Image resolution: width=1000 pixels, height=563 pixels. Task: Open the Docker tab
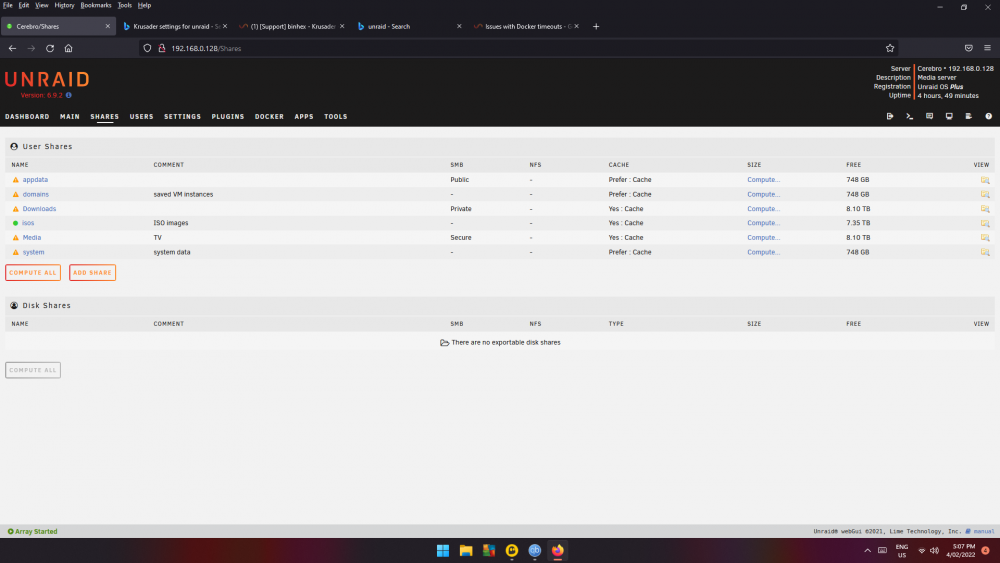pos(269,117)
